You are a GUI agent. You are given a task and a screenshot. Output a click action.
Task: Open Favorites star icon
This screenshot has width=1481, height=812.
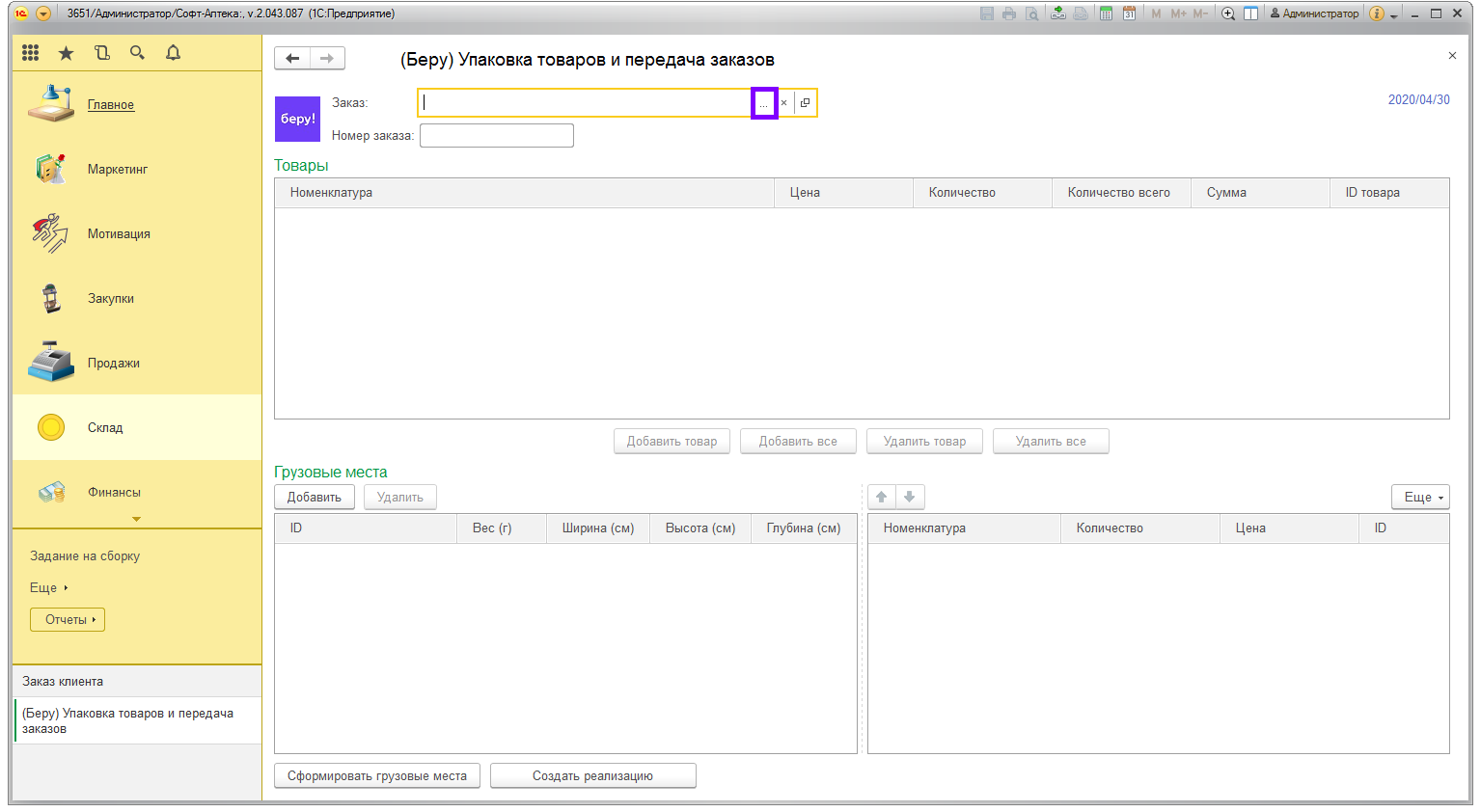(66, 53)
